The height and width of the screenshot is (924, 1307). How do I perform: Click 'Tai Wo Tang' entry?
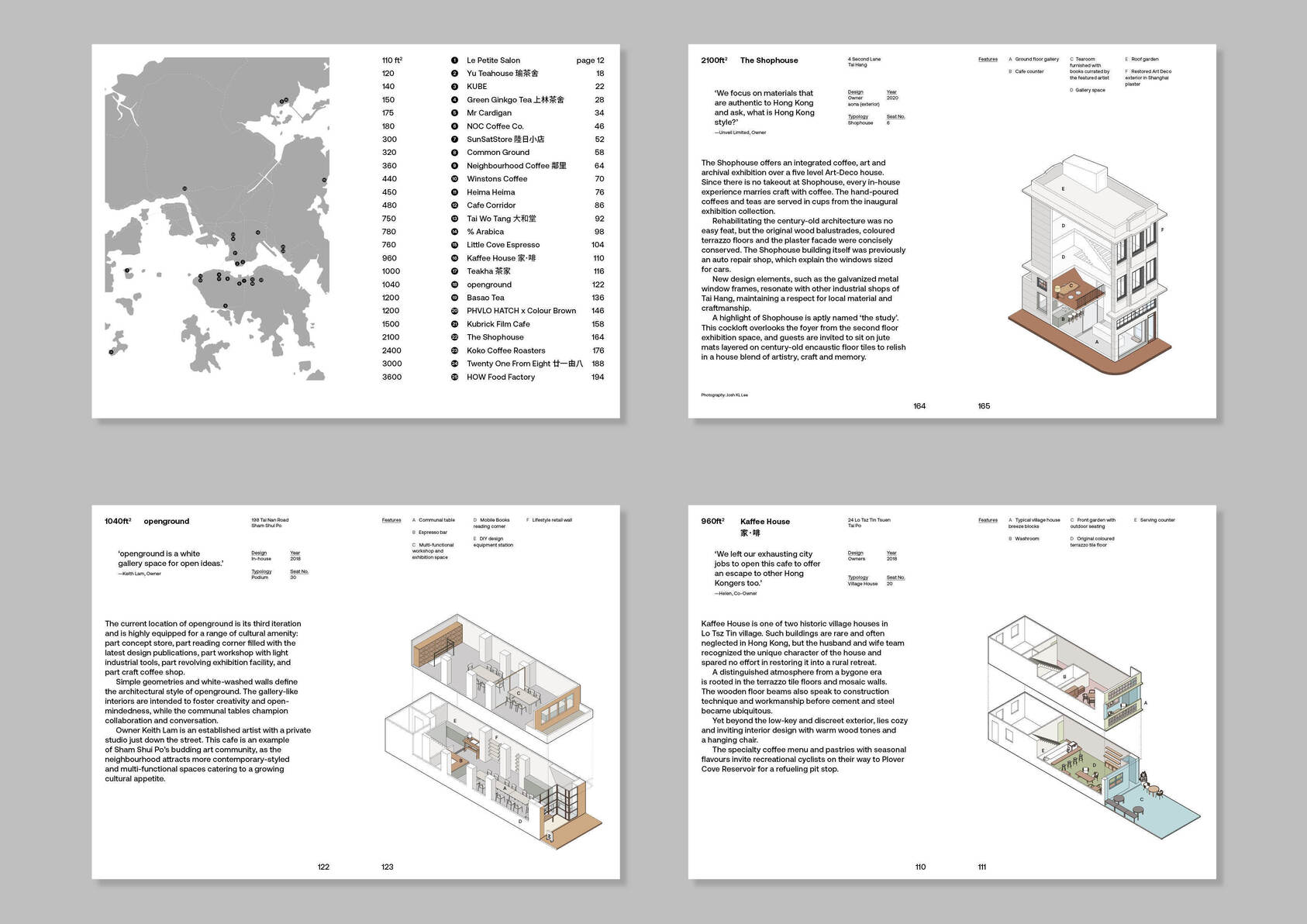coord(502,219)
